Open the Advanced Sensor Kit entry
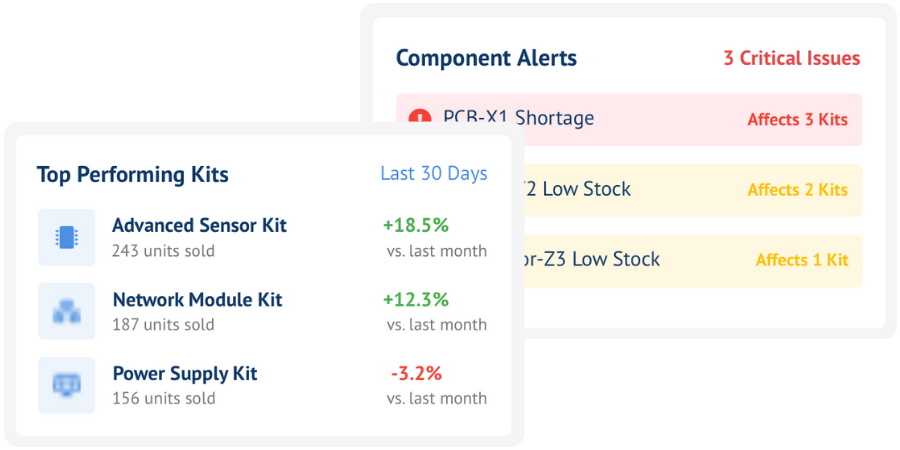 (199, 226)
